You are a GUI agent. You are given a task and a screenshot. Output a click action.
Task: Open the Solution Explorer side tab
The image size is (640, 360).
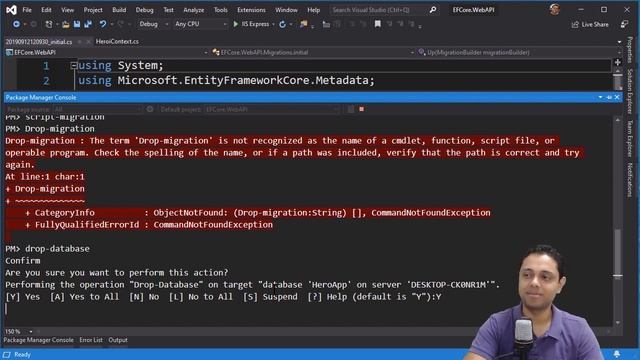630,91
